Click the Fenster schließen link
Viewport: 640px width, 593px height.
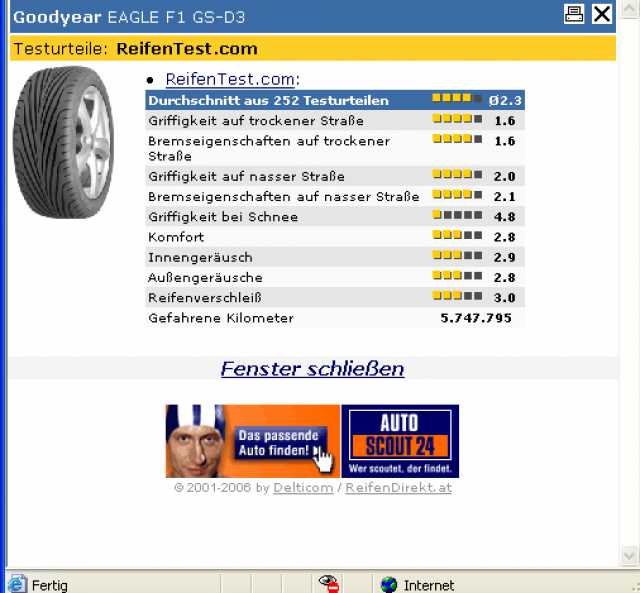tap(313, 369)
